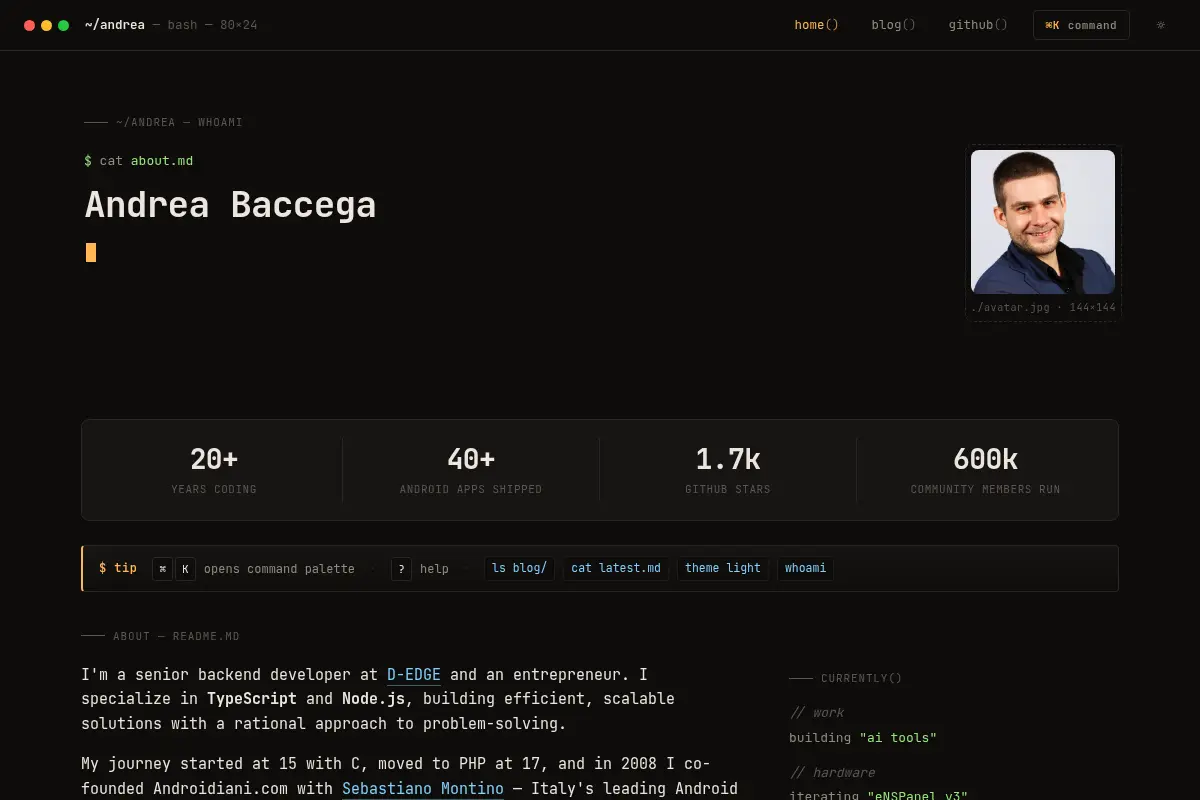Open the ⌘K command palette button

(1081, 25)
